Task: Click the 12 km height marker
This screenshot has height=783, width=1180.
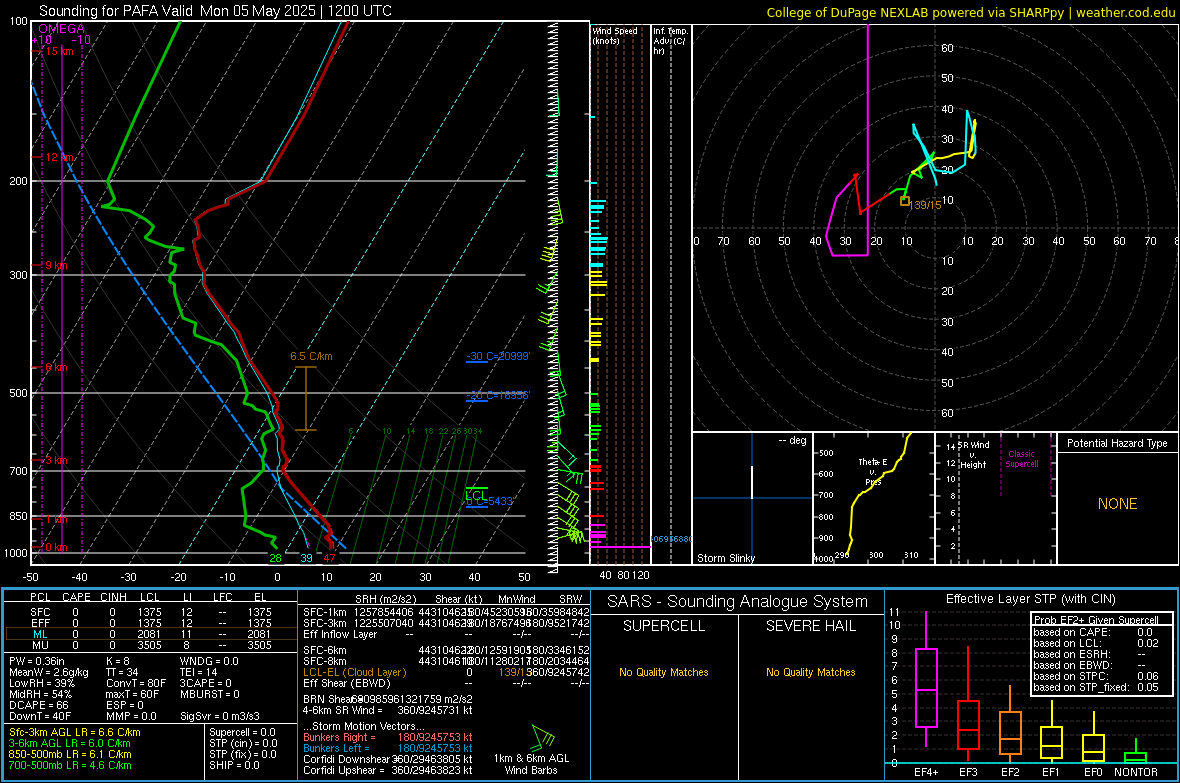Action: click(59, 157)
